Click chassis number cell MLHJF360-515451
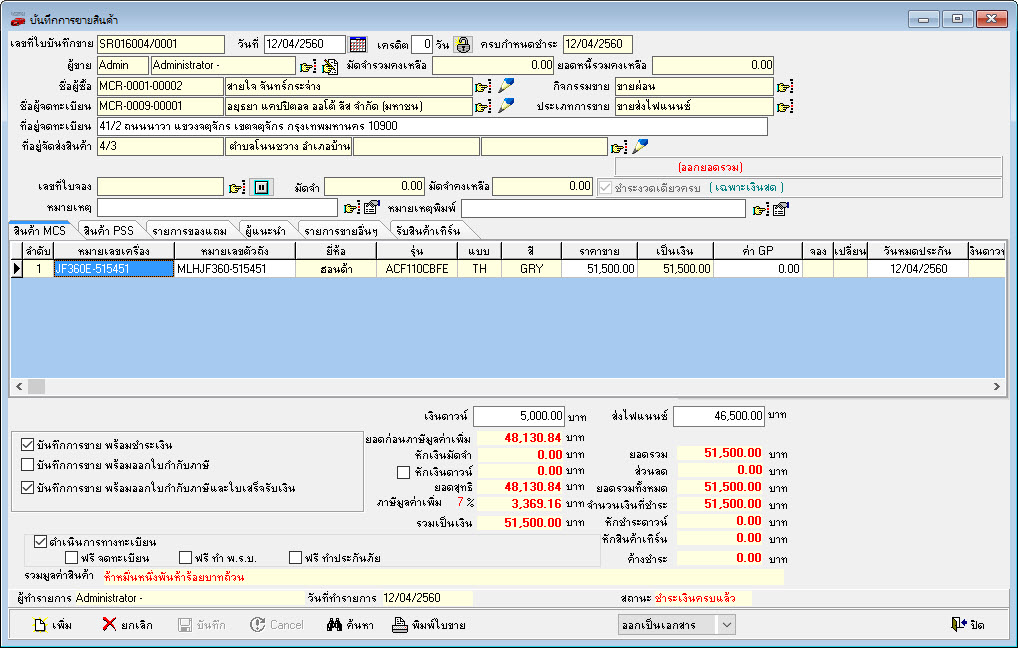Image resolution: width=1018 pixels, height=648 pixels. click(x=234, y=269)
